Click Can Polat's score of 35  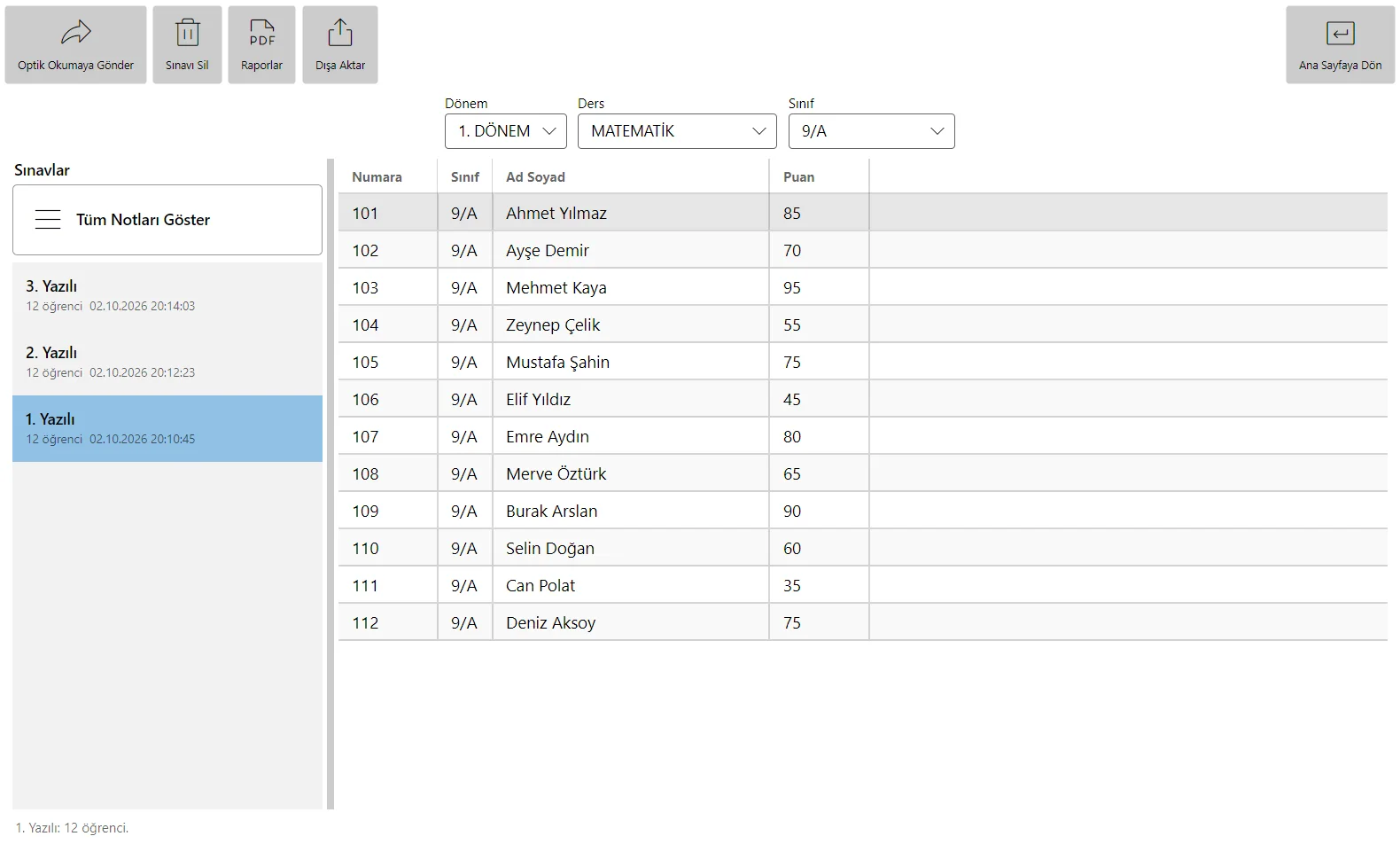click(792, 585)
